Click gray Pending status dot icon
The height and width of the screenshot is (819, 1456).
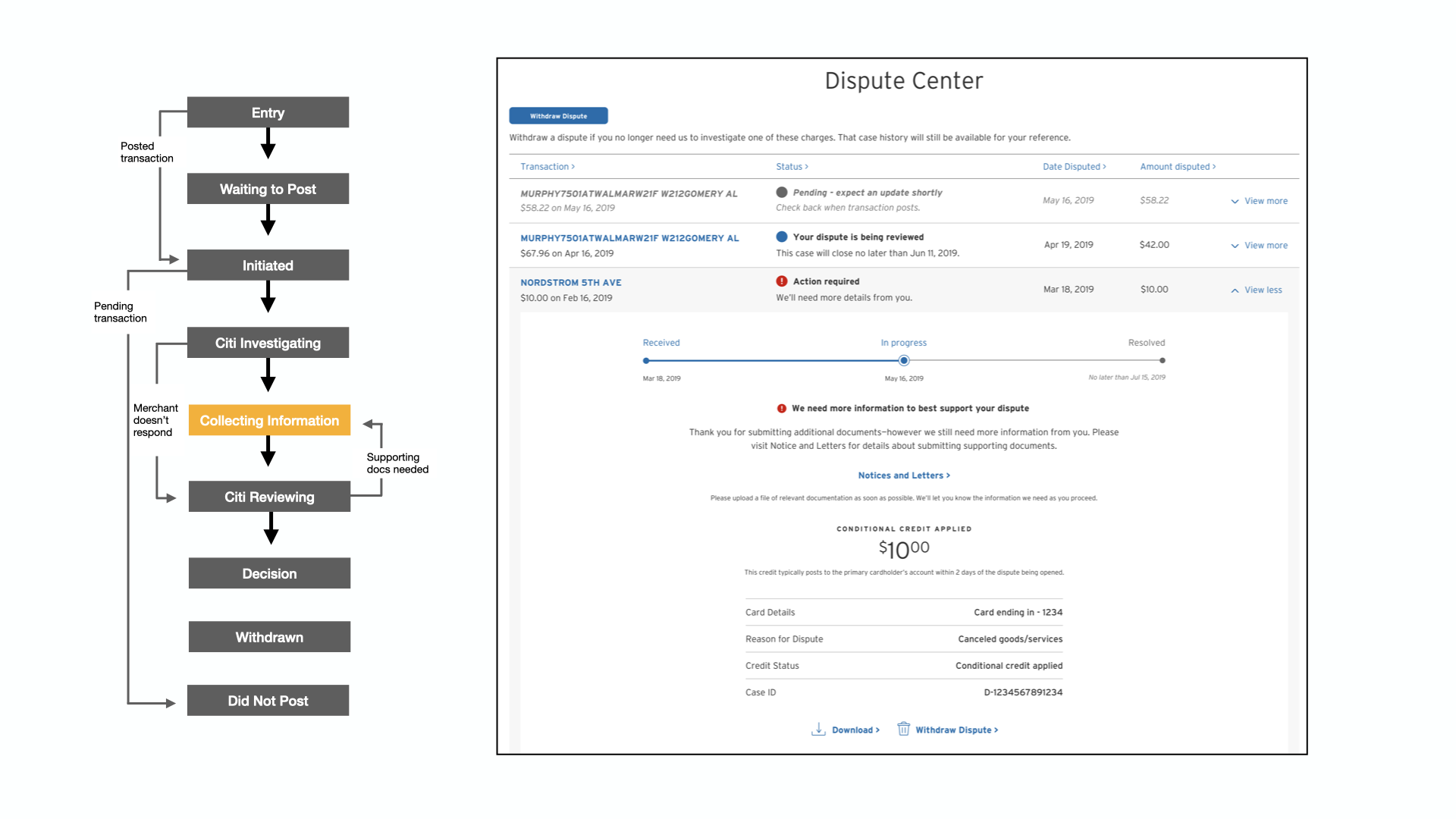coord(782,193)
